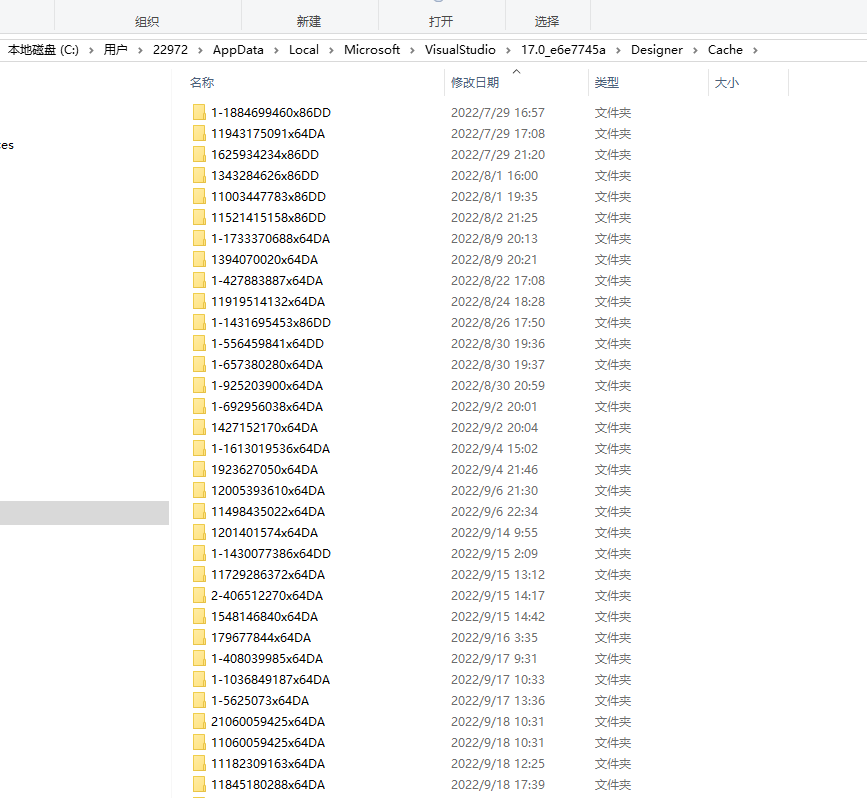The width and height of the screenshot is (867, 798).
Task: Select folder name 11729286372x64DA
Action: [x=268, y=575]
